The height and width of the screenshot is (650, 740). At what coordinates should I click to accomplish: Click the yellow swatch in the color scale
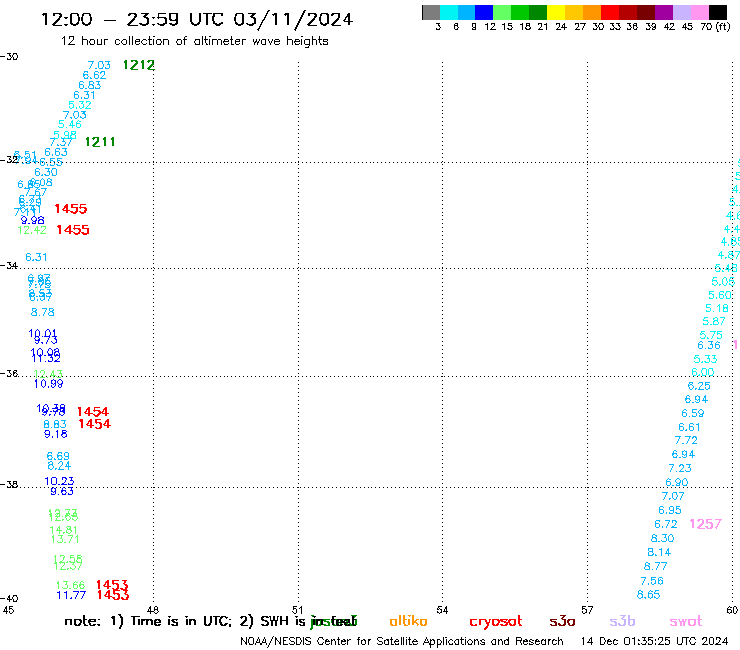(x=556, y=13)
